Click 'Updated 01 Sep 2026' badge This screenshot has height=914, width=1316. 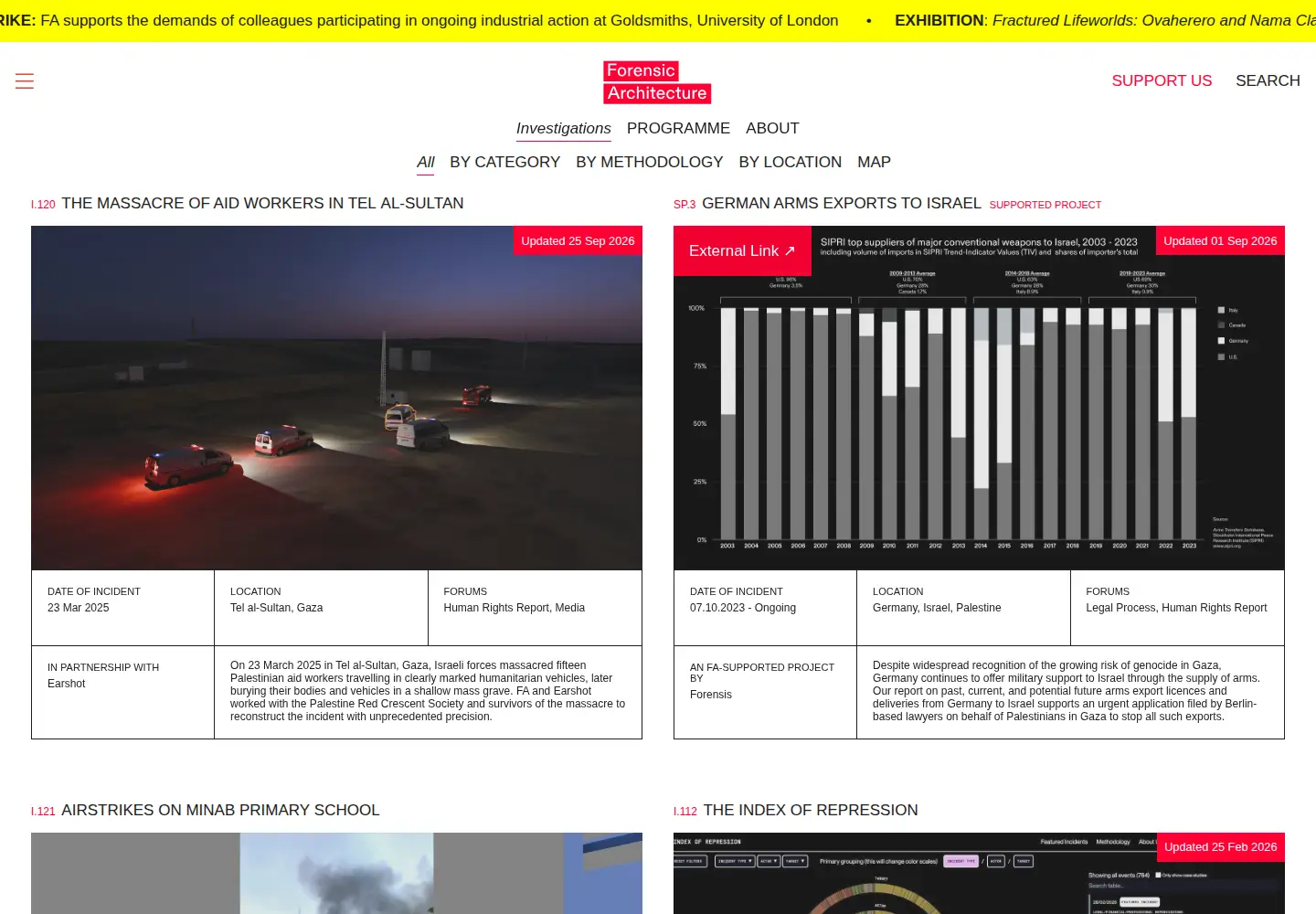pyautogui.click(x=1220, y=240)
